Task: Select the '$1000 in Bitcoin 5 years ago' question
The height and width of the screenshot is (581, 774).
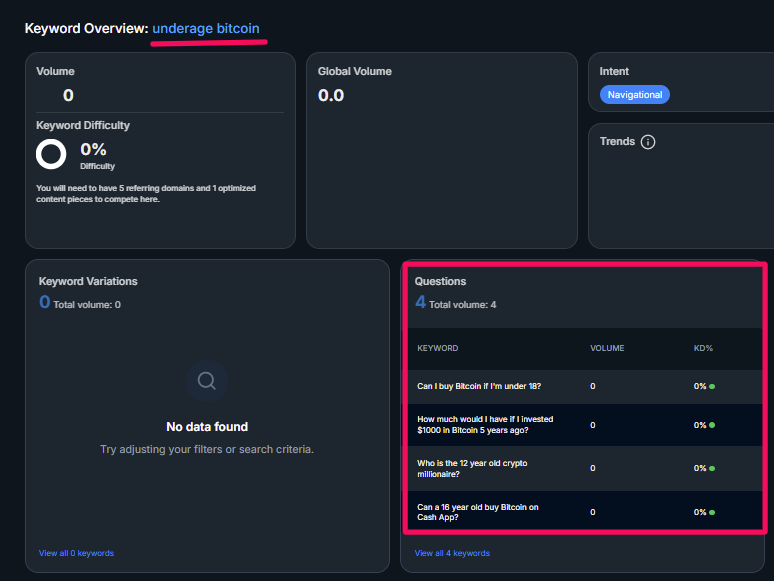Action: 485,425
